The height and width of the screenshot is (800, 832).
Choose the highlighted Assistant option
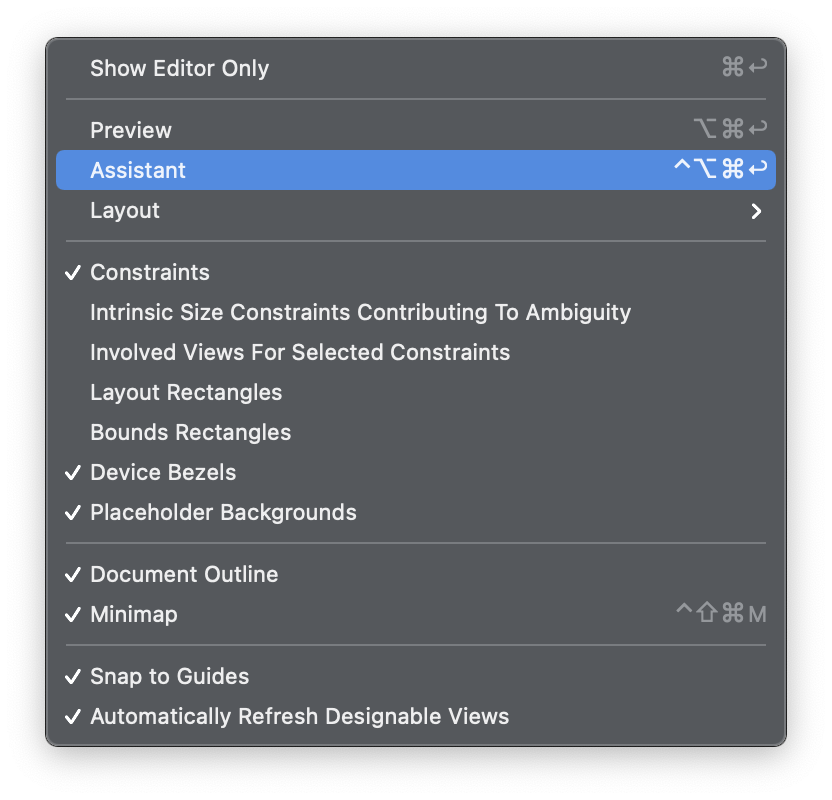pyautogui.click(x=415, y=170)
